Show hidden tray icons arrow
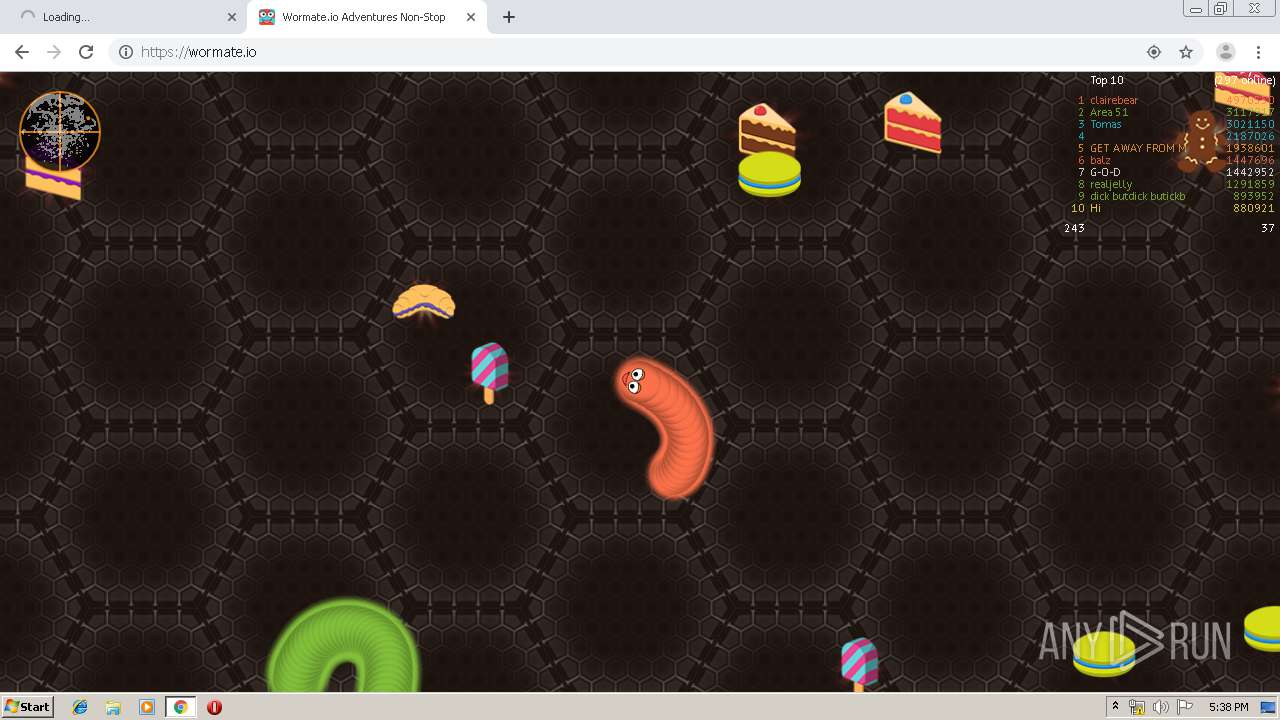The image size is (1280, 720). (x=1115, y=707)
